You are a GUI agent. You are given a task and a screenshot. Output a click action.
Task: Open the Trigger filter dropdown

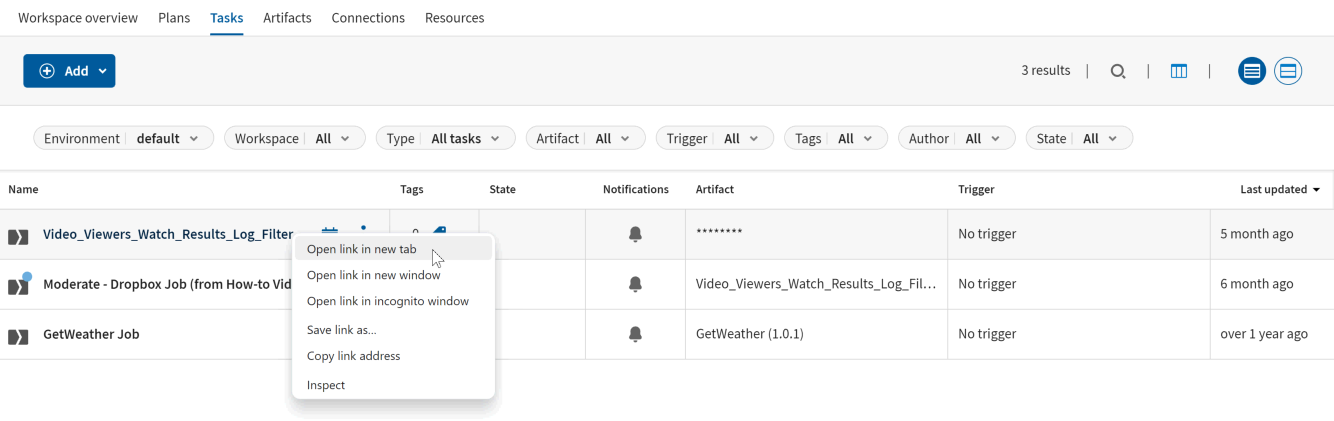(712, 139)
